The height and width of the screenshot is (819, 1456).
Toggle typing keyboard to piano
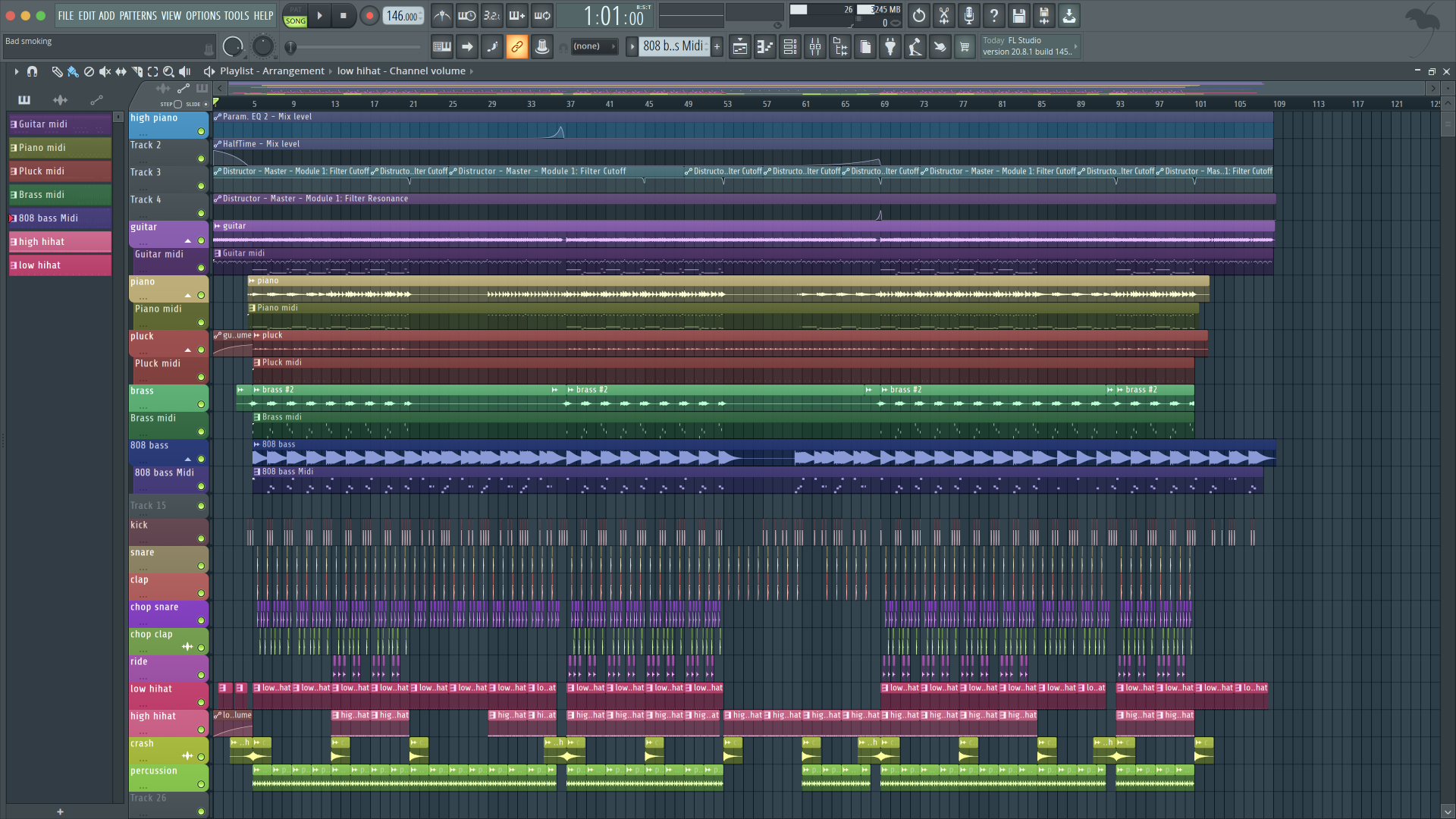(x=442, y=47)
